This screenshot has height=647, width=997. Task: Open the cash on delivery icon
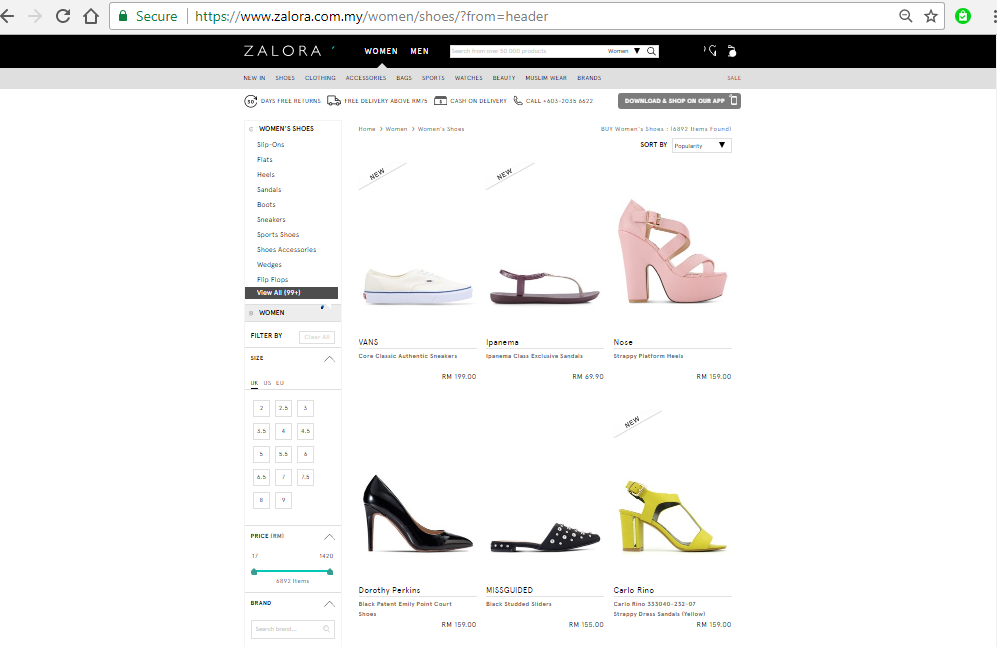440,100
